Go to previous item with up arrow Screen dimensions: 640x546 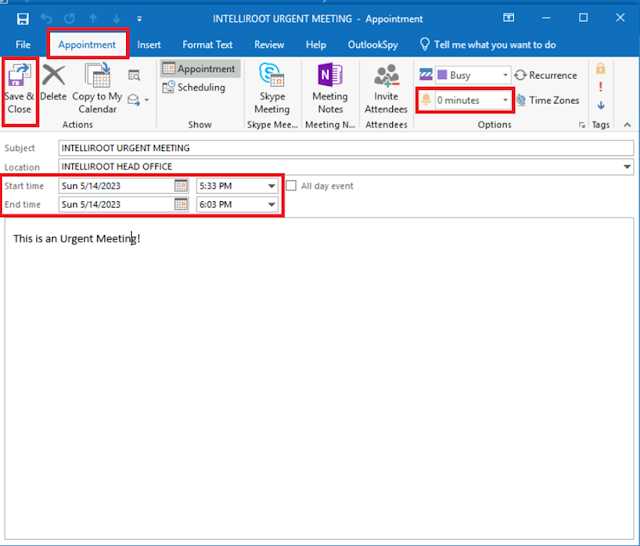point(93,19)
